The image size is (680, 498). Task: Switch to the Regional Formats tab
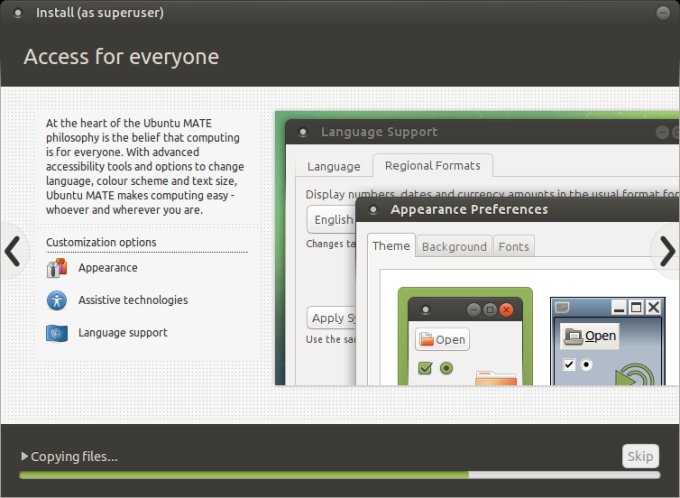click(431, 166)
